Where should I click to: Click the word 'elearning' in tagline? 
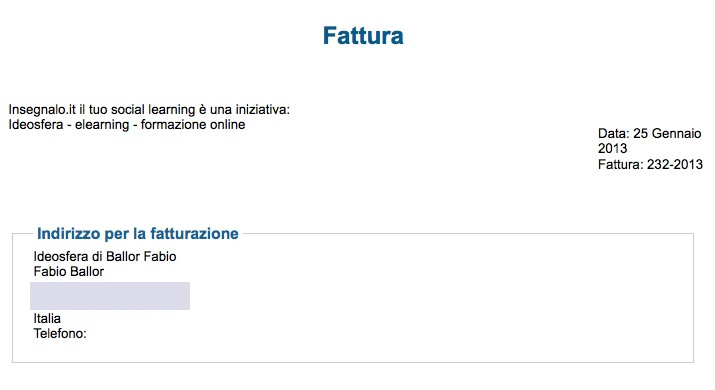pyautogui.click(x=102, y=125)
